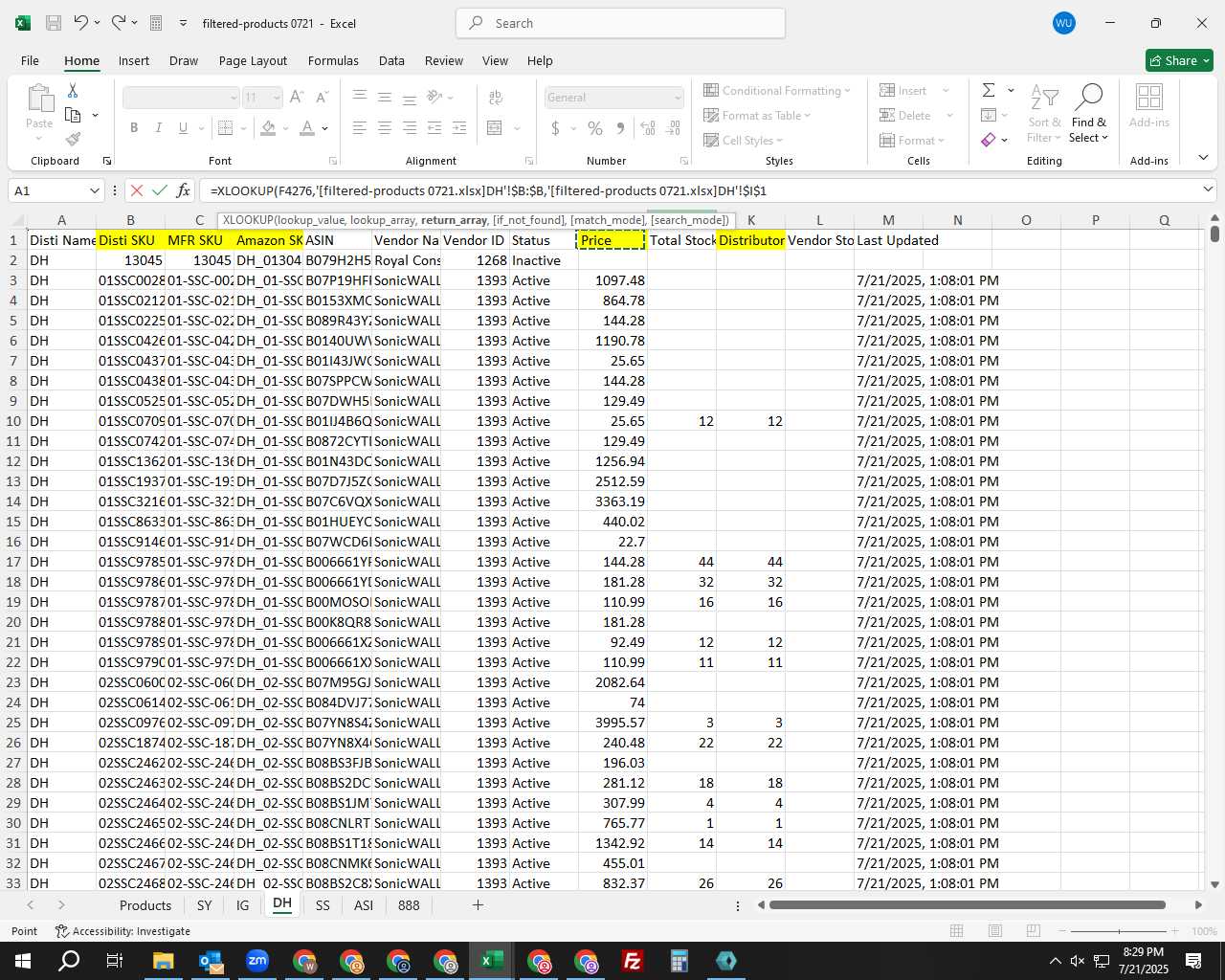1225x980 pixels.
Task: Click the Format cells button
Action: pyautogui.click(x=912, y=141)
